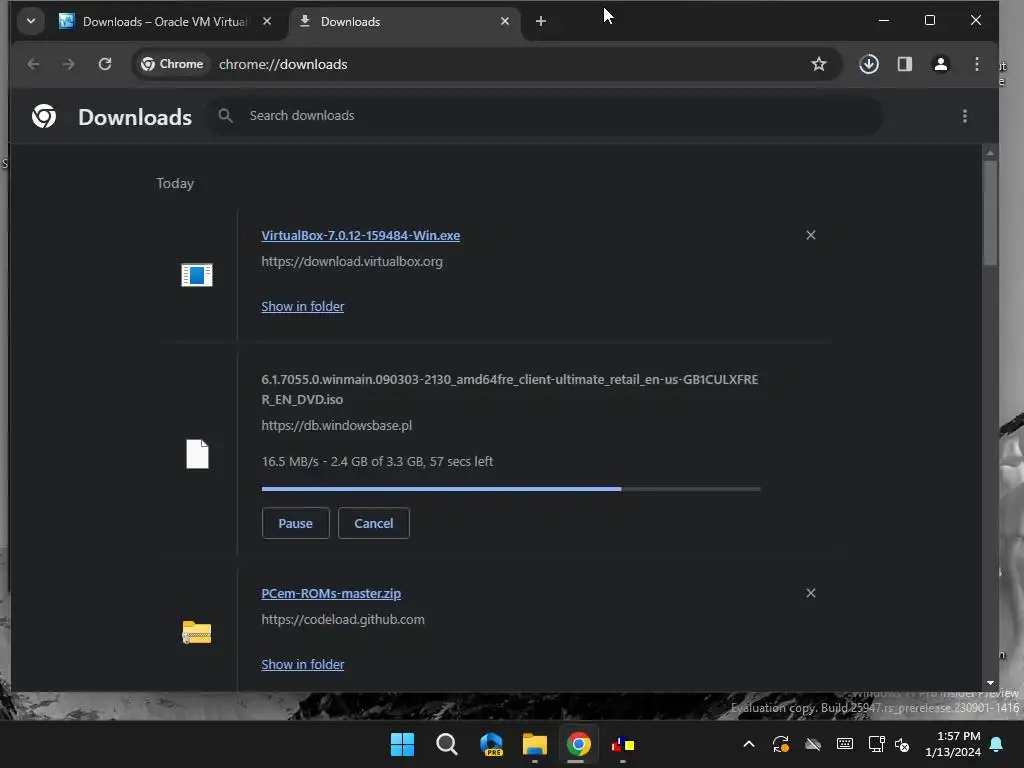The height and width of the screenshot is (768, 1024).
Task: Click the sync update tray icon
Action: (x=781, y=744)
